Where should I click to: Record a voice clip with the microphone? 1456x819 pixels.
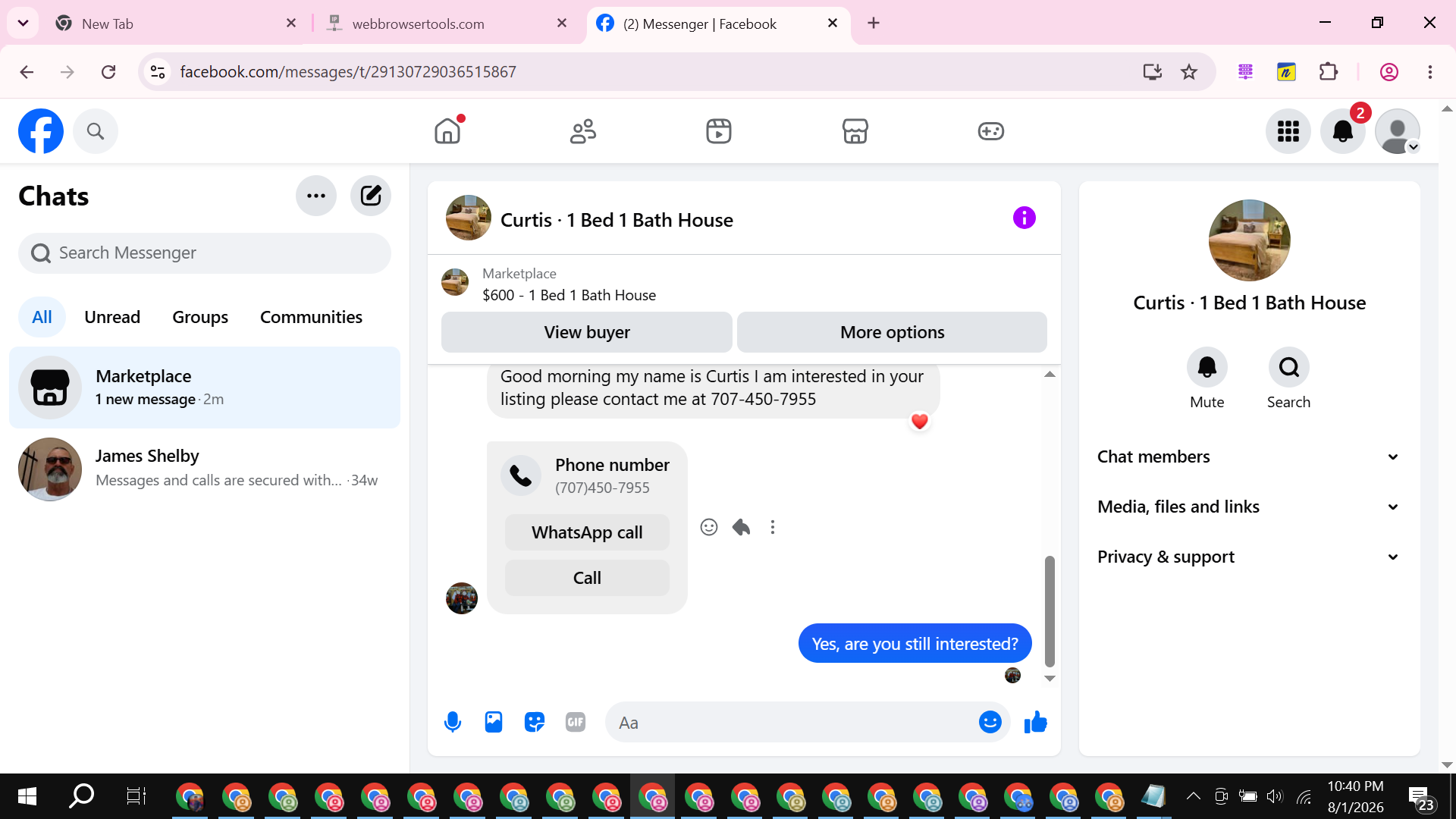click(453, 722)
